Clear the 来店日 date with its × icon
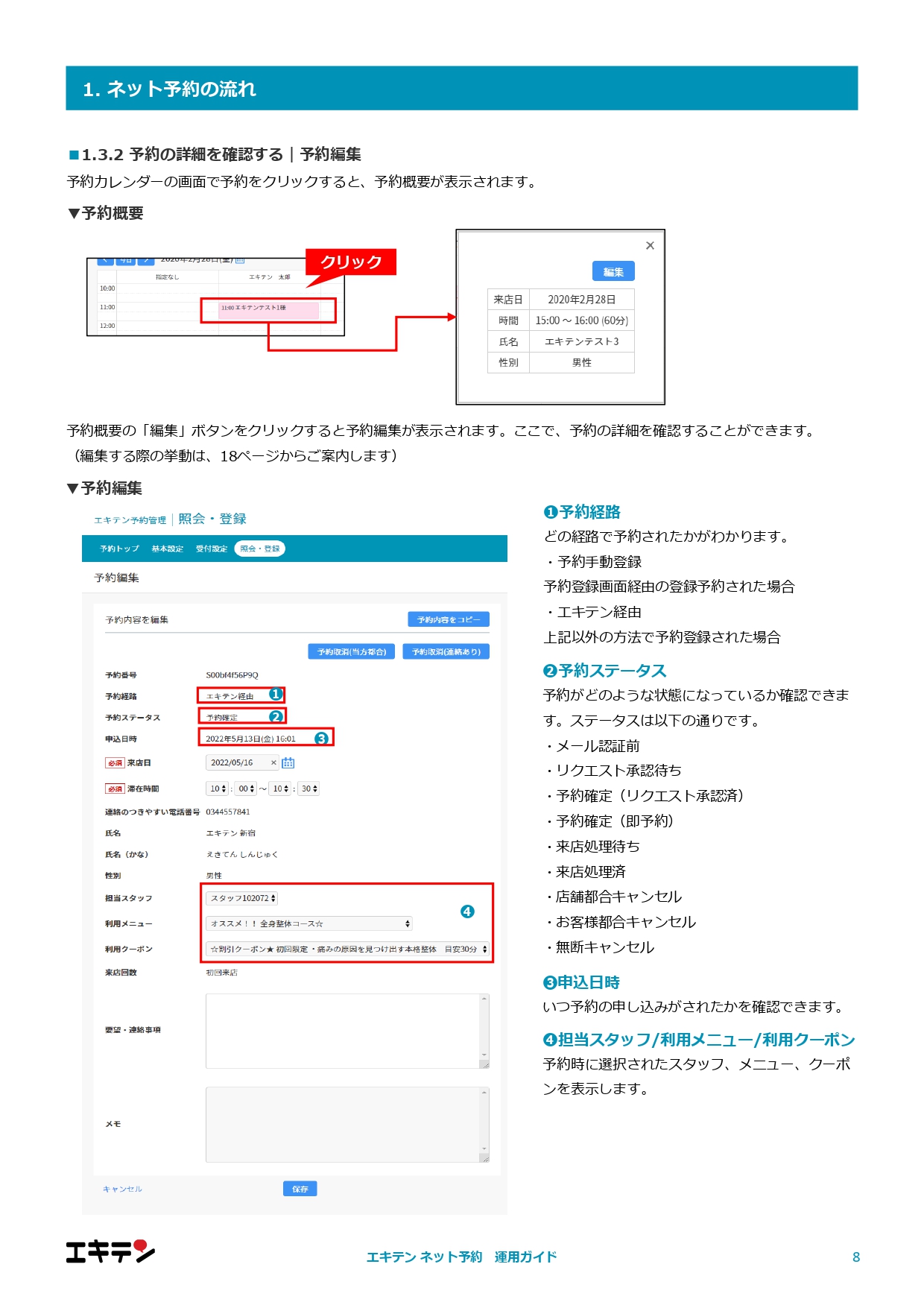Screen dimensions: 924x1308 coord(273,762)
